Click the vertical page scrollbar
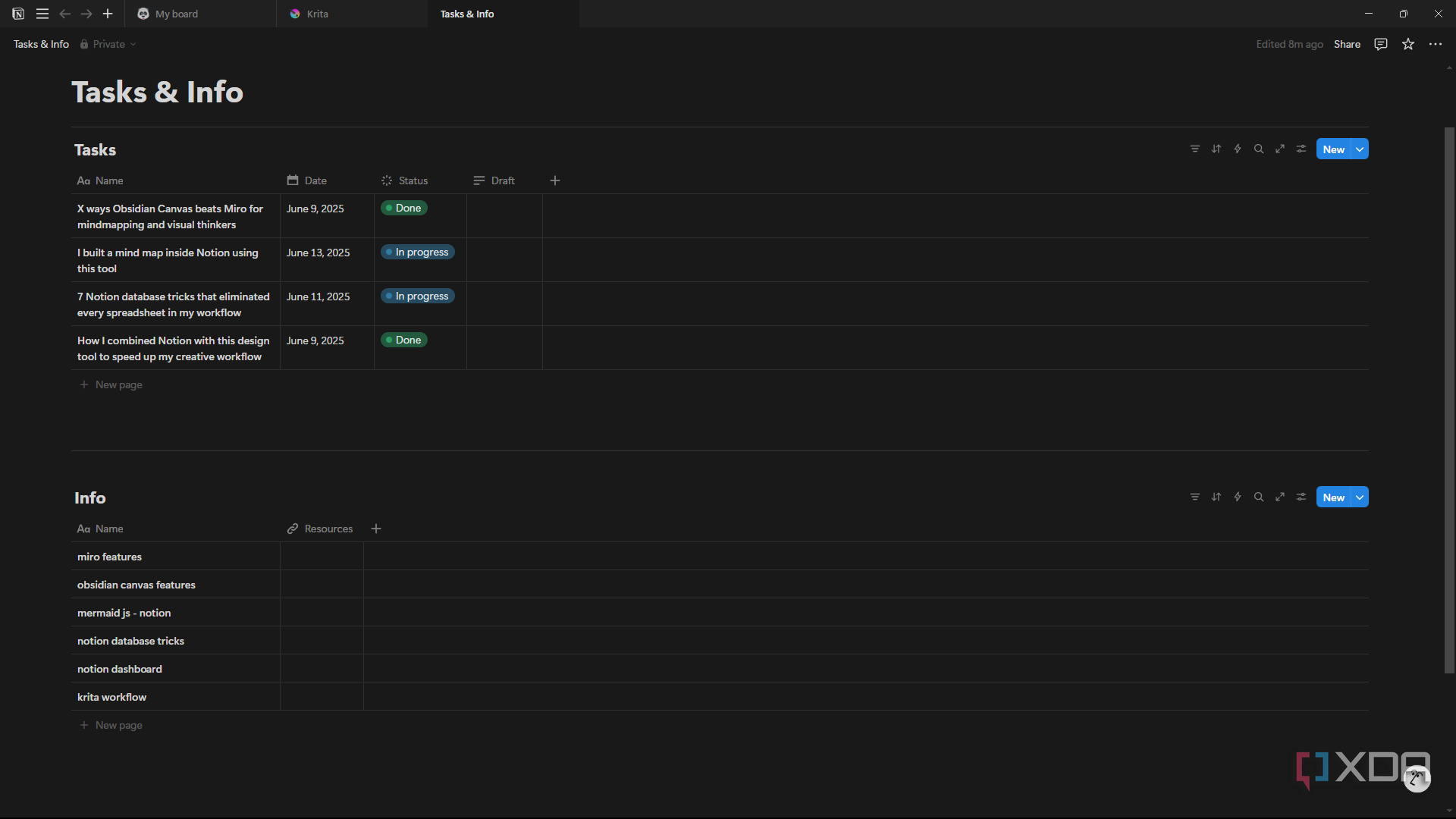1456x819 pixels. (1449, 400)
